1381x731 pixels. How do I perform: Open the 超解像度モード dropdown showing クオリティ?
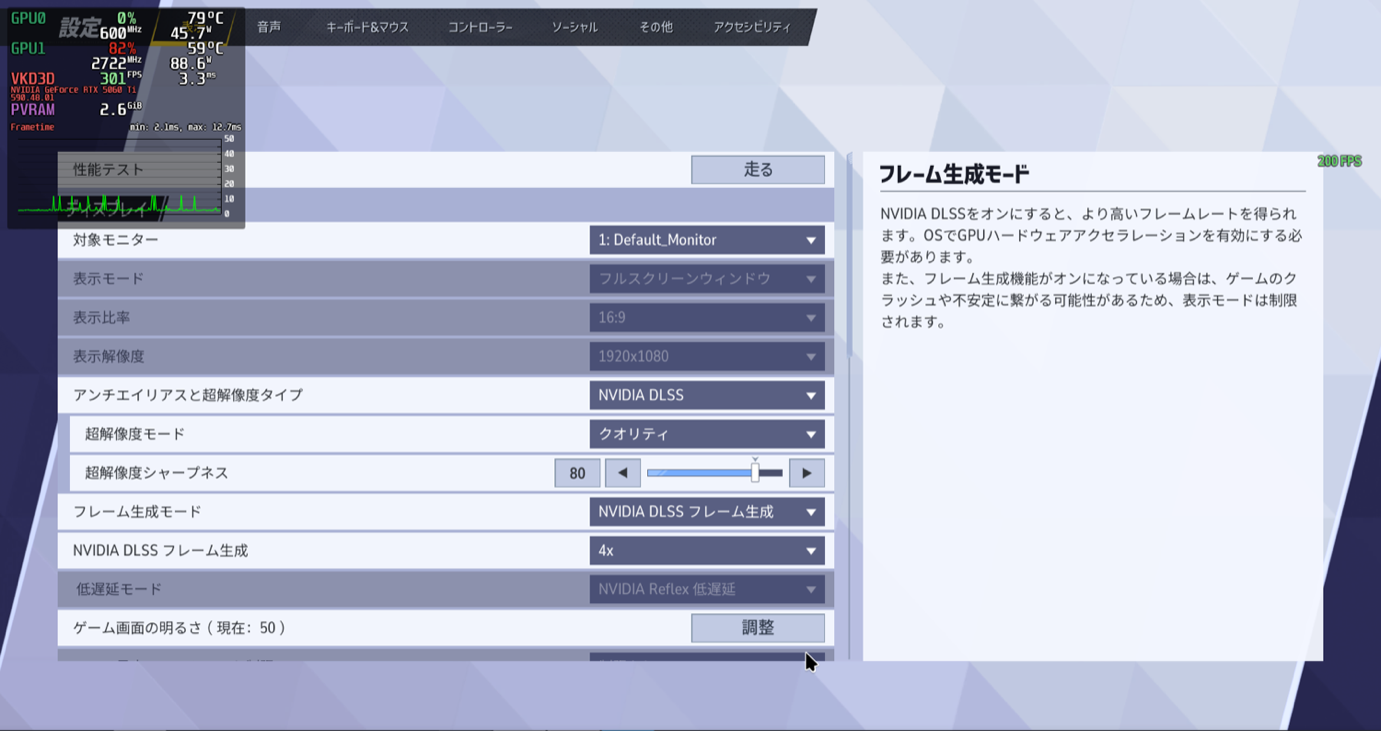707,434
